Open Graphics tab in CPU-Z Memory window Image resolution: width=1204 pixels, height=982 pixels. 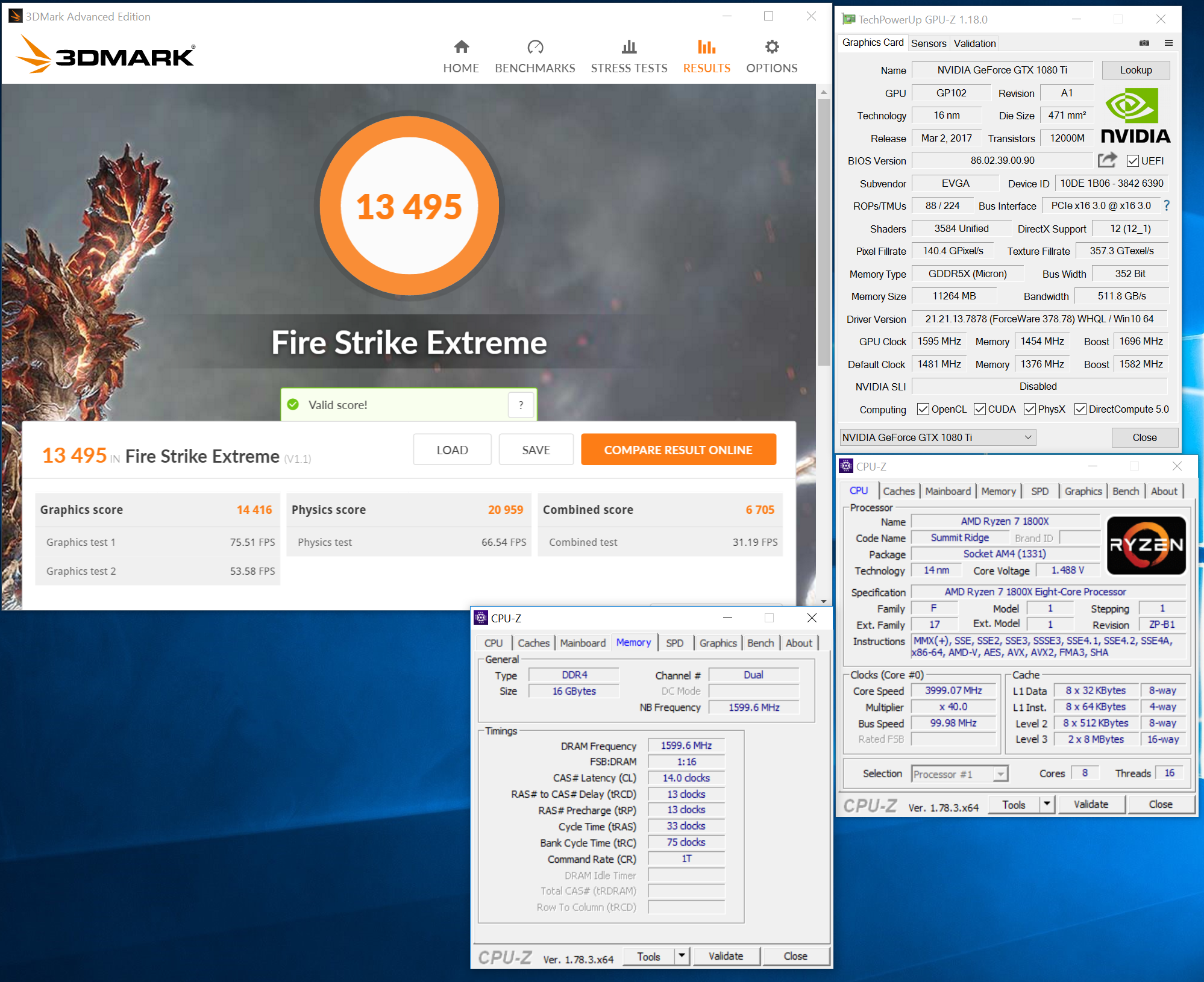[718, 643]
